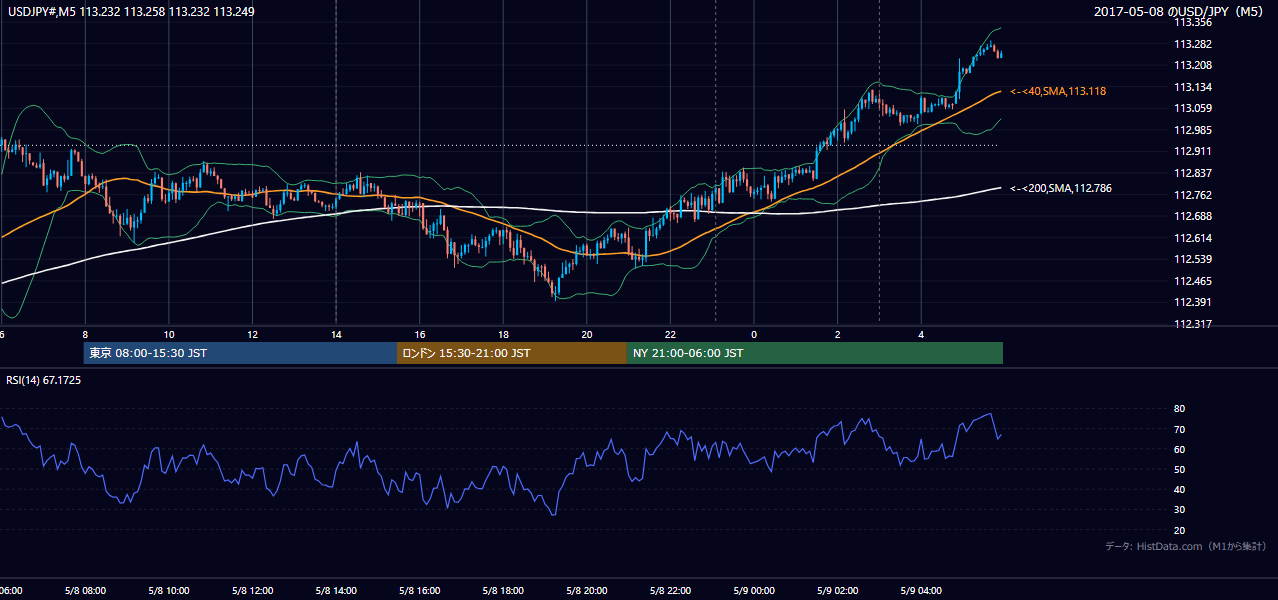The height and width of the screenshot is (600, 1278).
Task: Click the 5/8 20:00 date label
Action: pos(587,590)
